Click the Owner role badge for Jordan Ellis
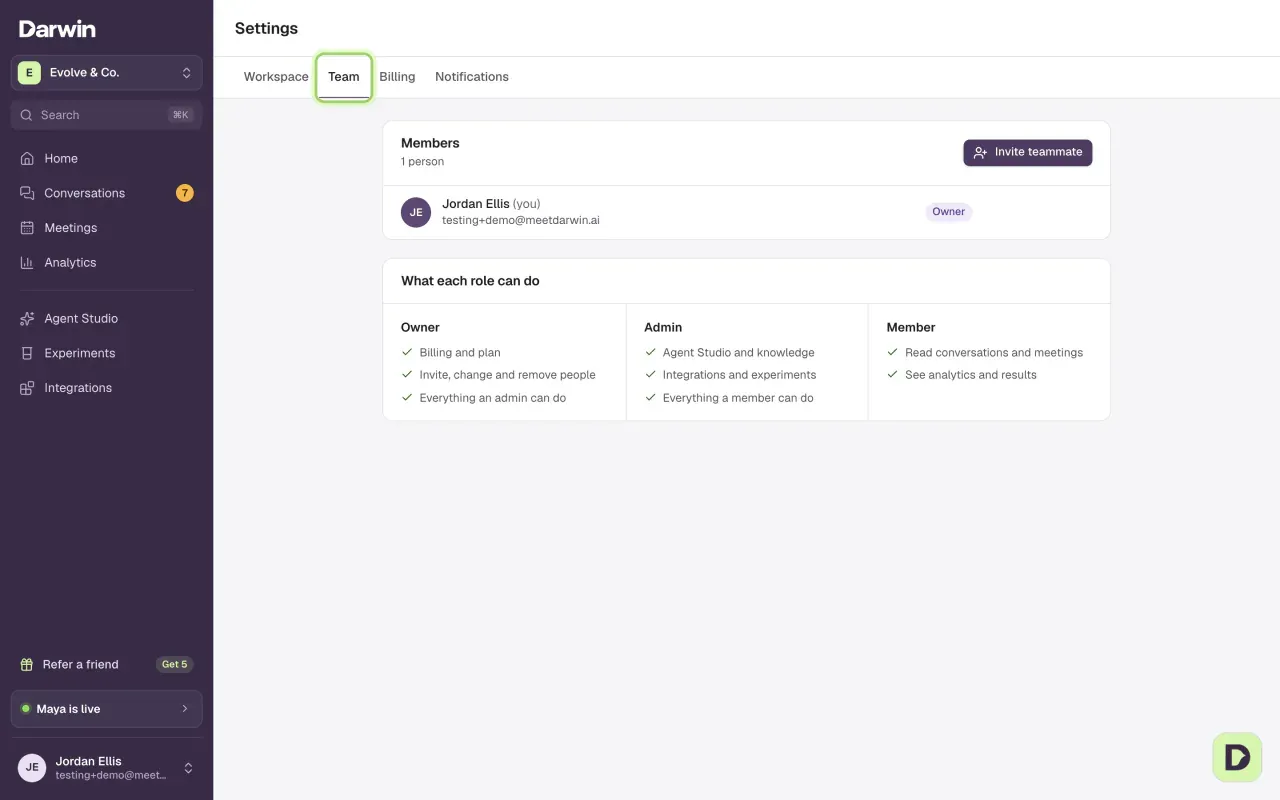Viewport: 1280px width, 800px height. pos(949,212)
